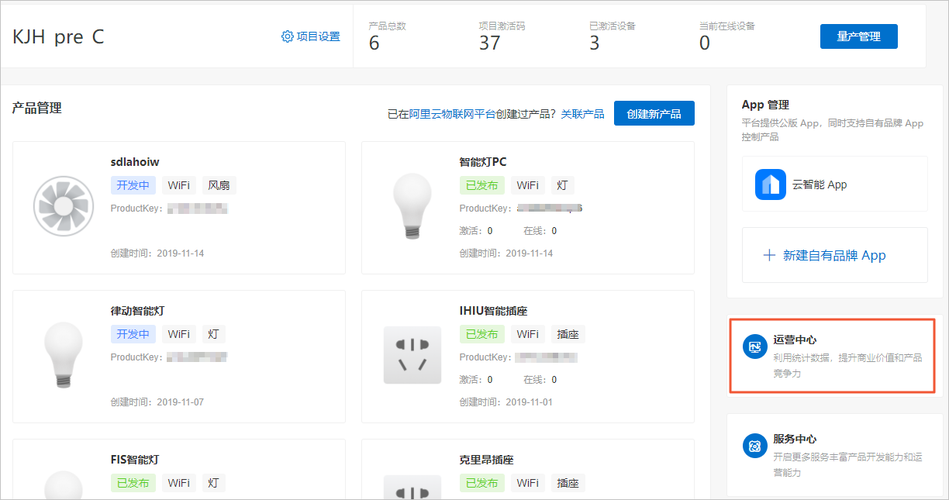Click the 插座 tag on IHIU智能插座
The width and height of the screenshot is (949, 500).
[x=568, y=334]
